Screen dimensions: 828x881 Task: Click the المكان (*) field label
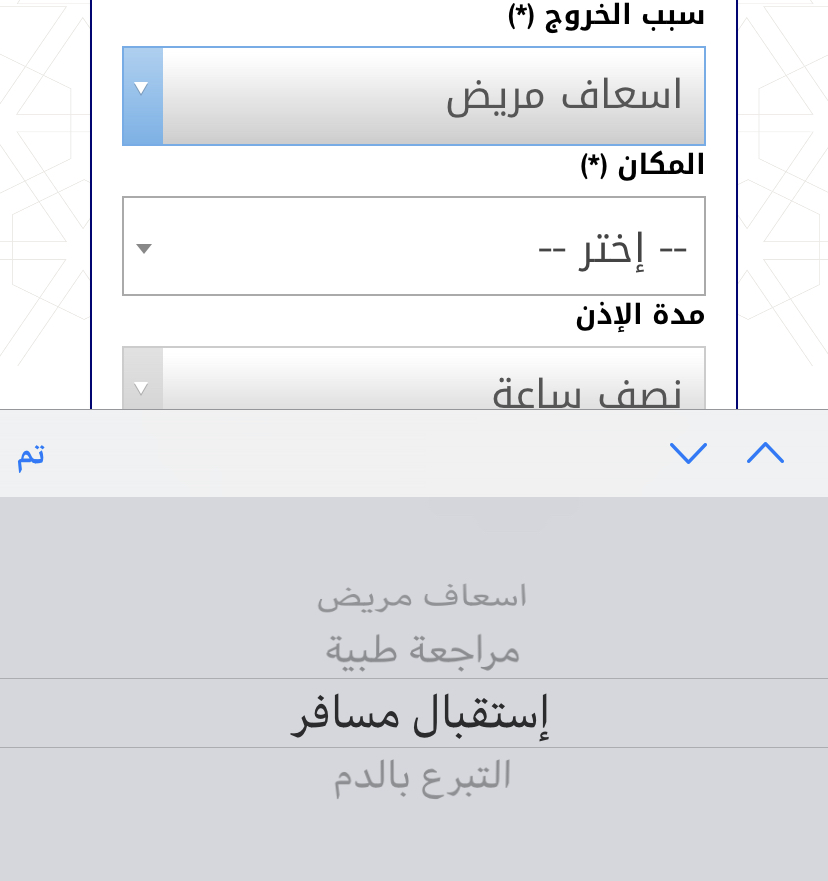[642, 165]
